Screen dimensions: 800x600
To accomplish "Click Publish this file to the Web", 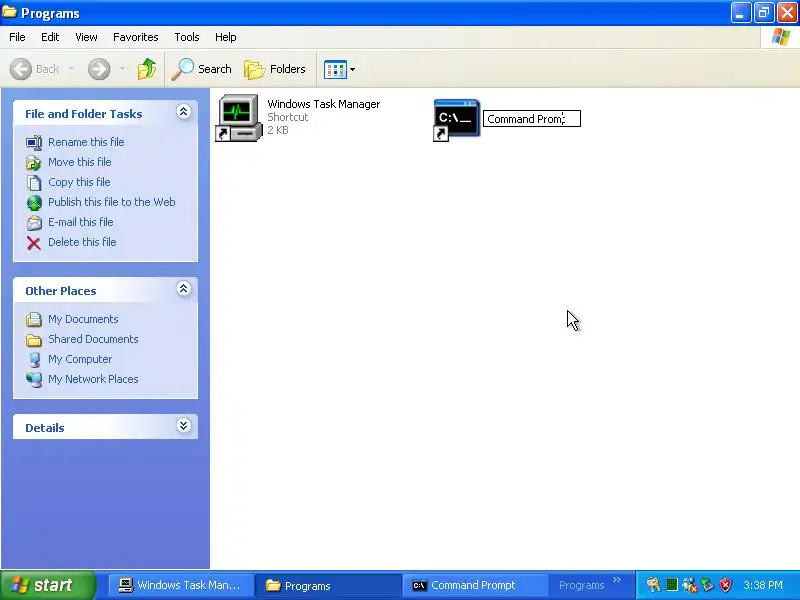I will coord(112,202).
